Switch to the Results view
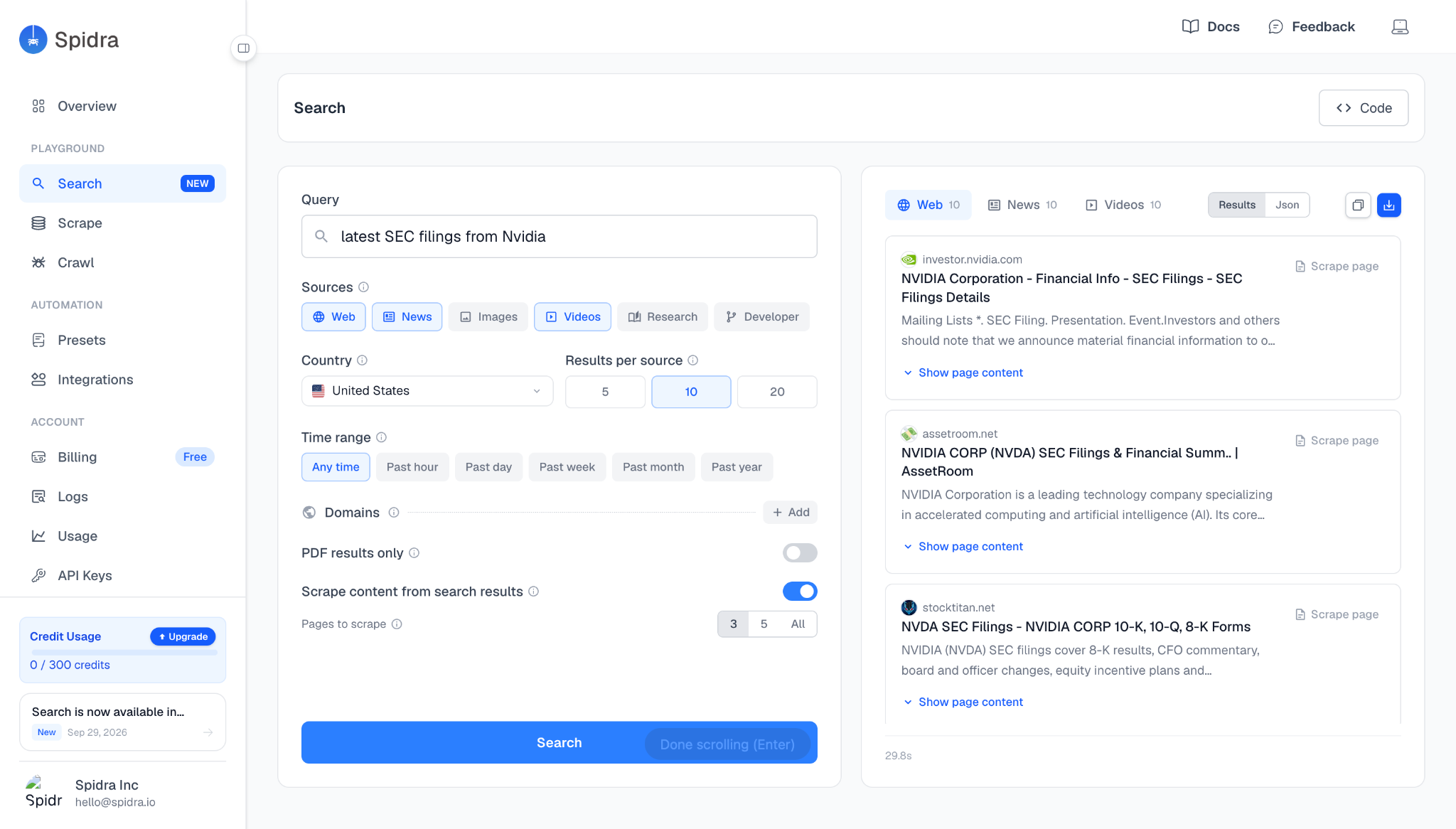This screenshot has height=829, width=1456. [x=1237, y=205]
